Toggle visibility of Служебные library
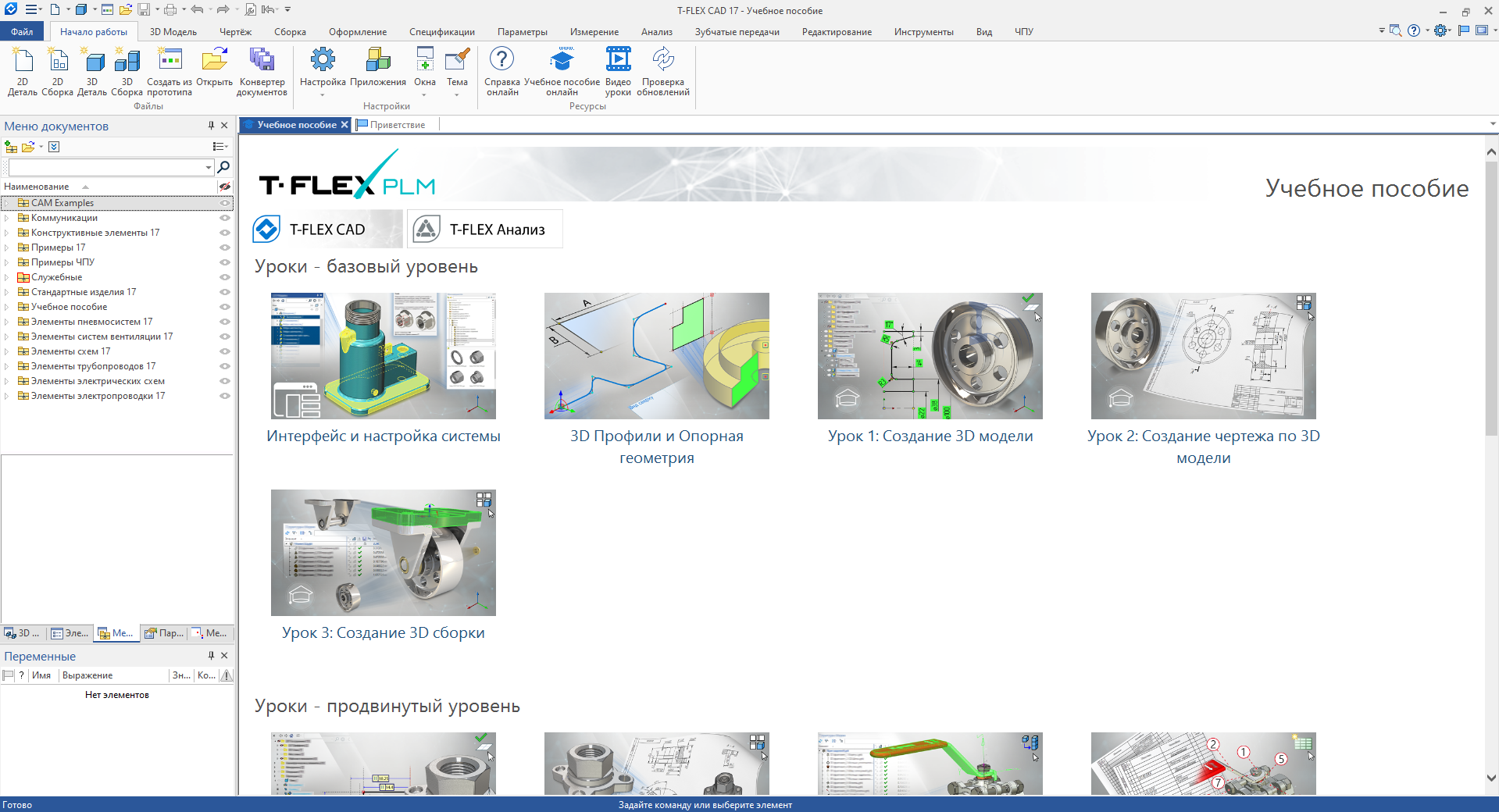Screen dimensions: 1499x812 tap(225, 277)
